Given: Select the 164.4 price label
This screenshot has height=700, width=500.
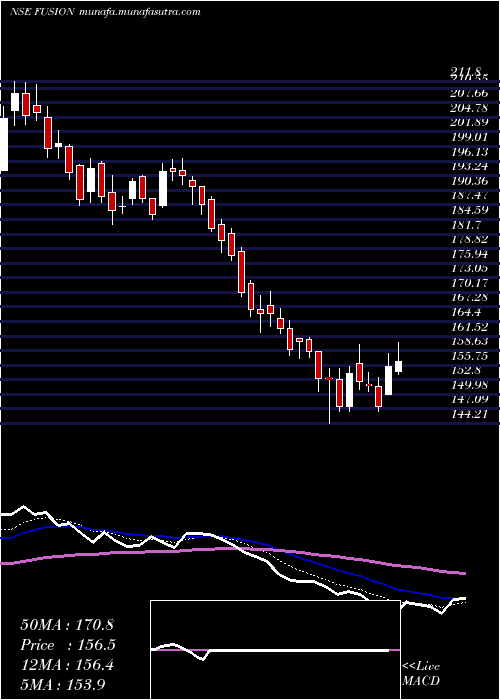Looking at the screenshot, I should pos(467,312).
